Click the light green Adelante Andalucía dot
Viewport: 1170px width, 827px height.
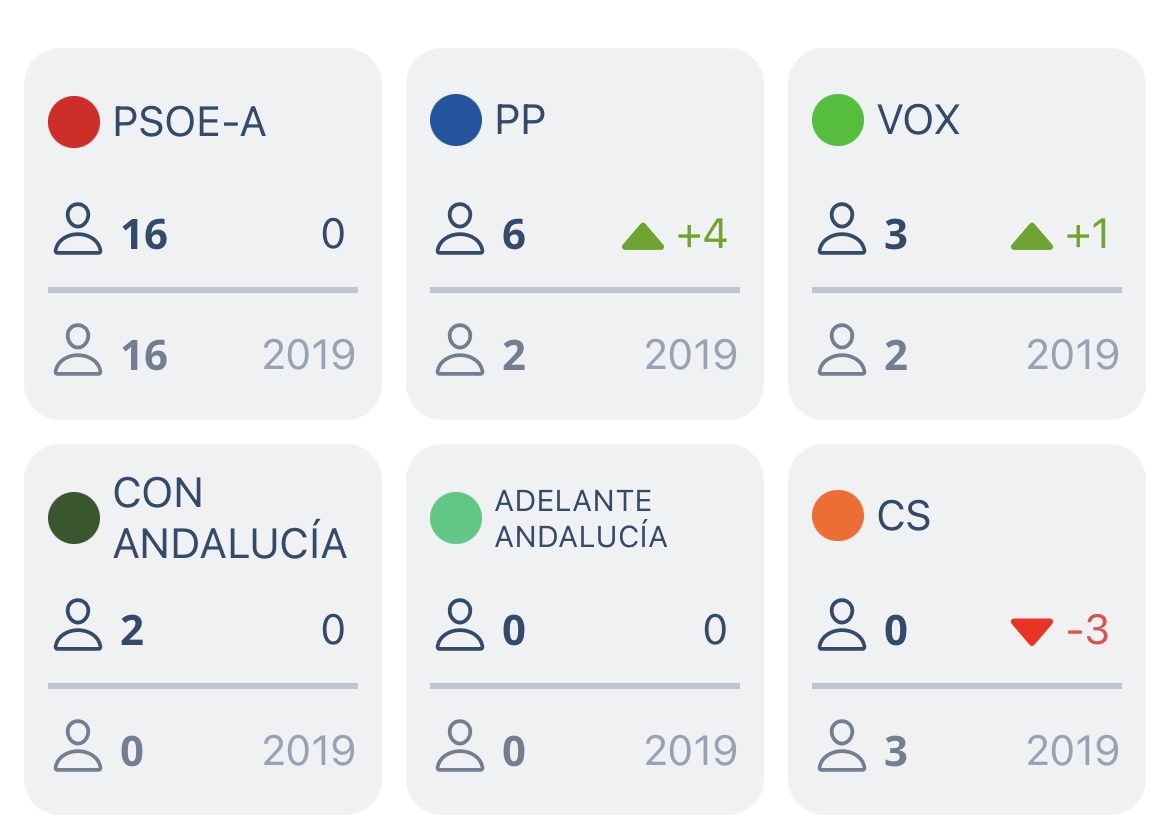(x=456, y=518)
